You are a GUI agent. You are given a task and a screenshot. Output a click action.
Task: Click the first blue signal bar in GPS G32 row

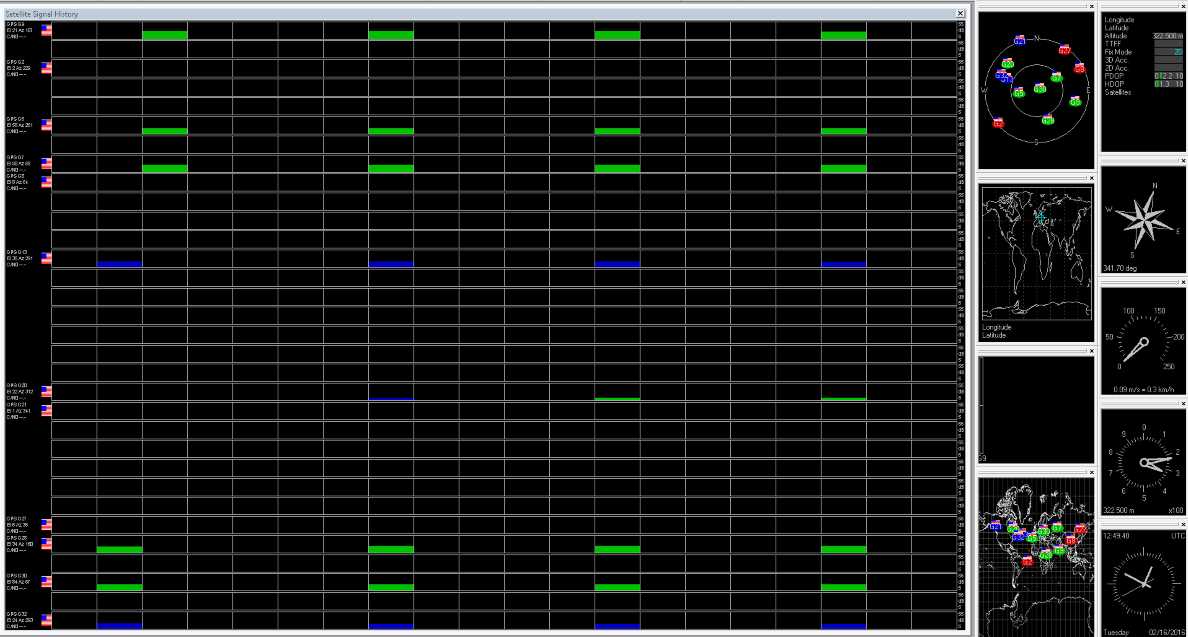119,626
